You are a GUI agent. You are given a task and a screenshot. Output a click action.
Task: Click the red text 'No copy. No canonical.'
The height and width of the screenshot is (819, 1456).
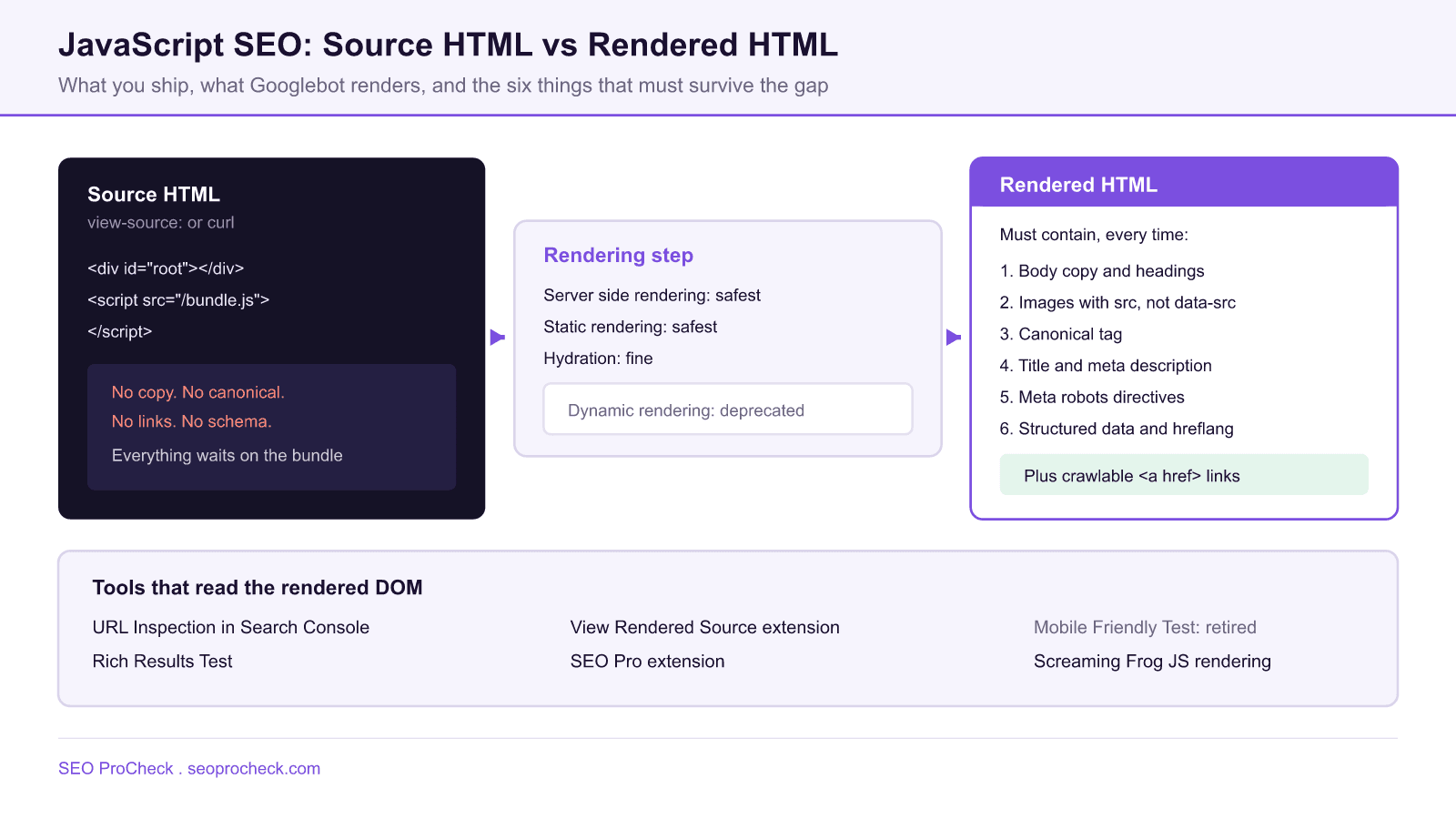point(198,392)
